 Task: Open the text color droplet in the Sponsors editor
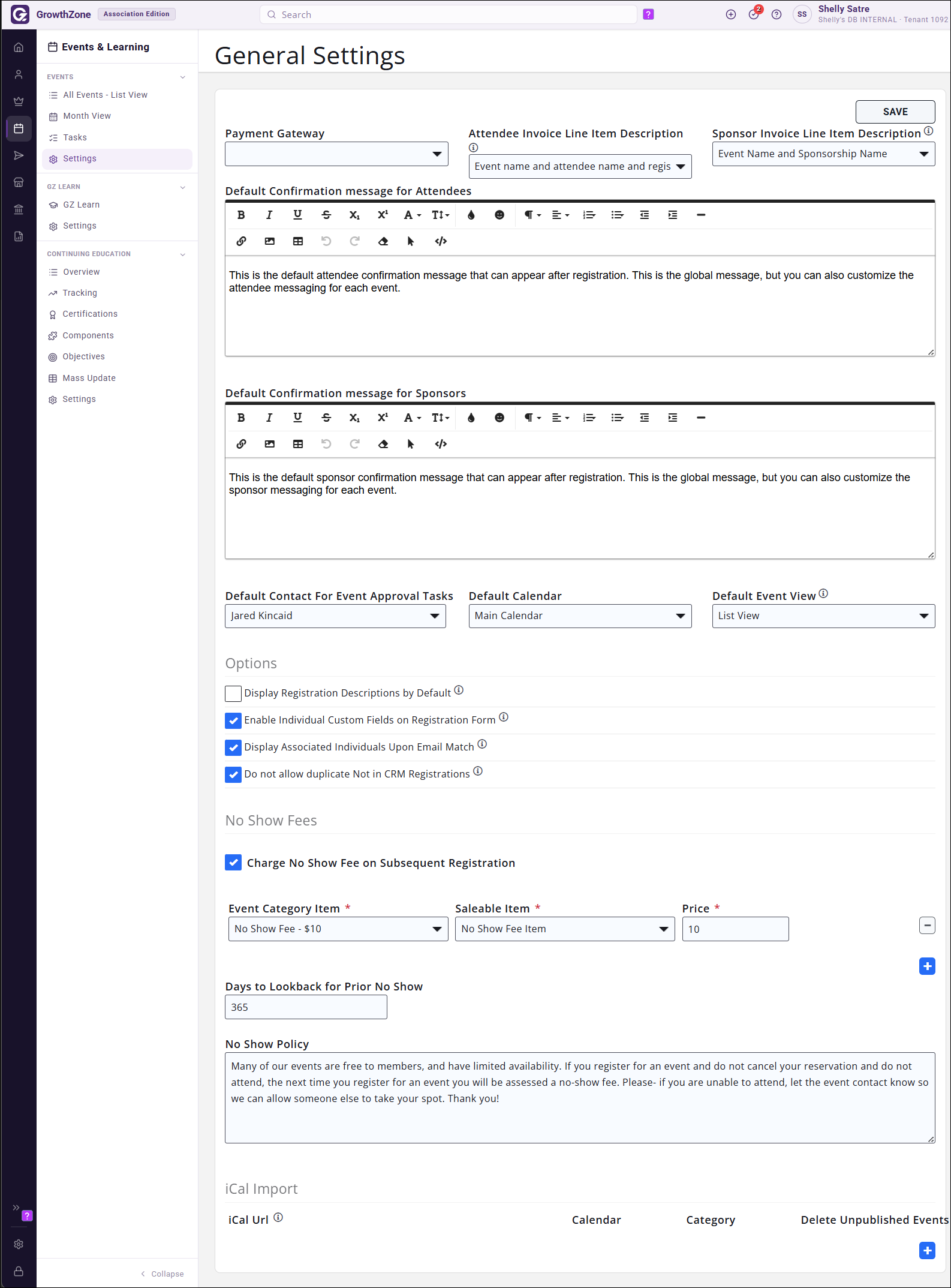click(x=471, y=418)
